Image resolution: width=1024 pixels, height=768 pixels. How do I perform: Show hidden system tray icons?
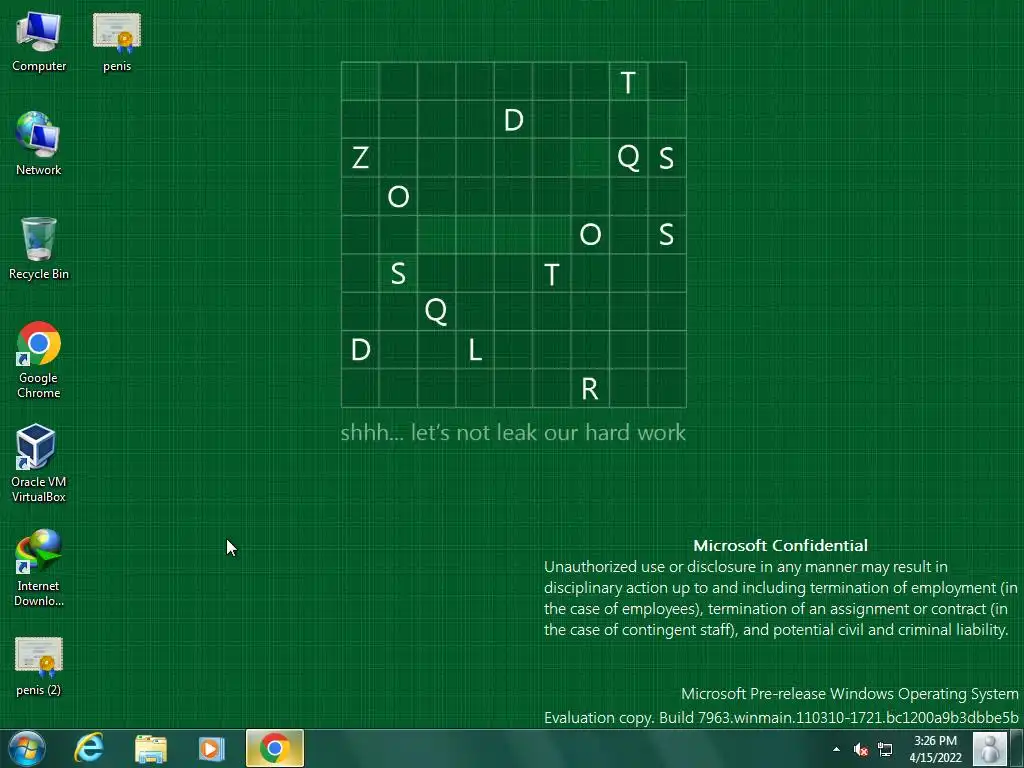(x=837, y=749)
